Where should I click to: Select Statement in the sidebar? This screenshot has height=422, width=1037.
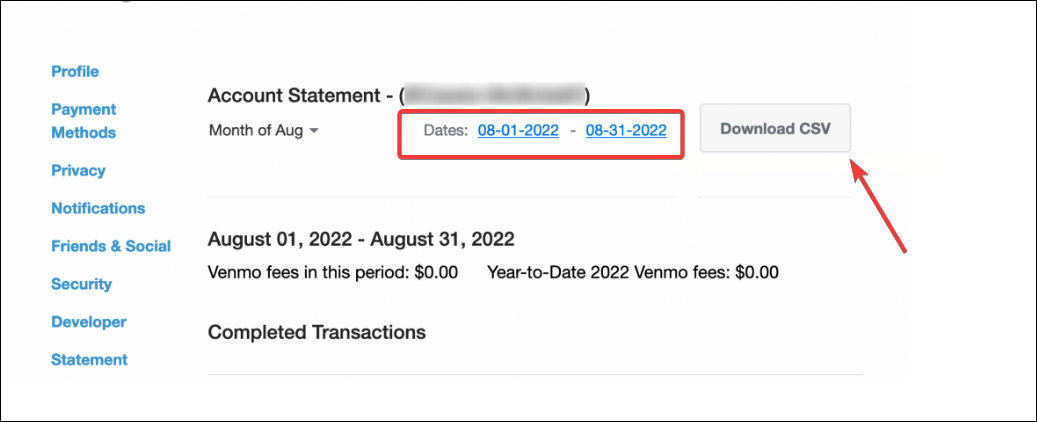click(89, 359)
